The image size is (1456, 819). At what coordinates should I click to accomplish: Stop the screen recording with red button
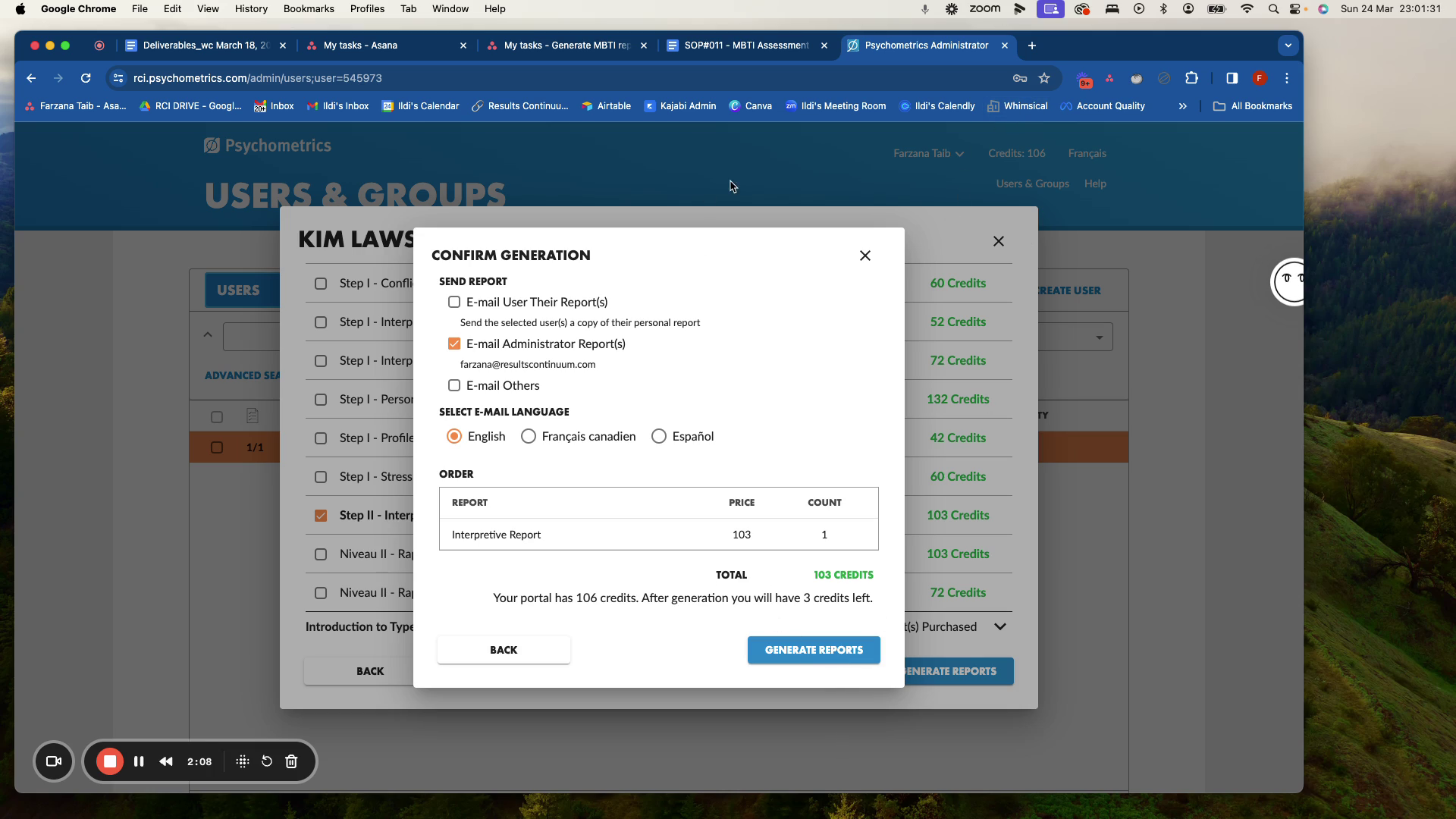click(110, 761)
